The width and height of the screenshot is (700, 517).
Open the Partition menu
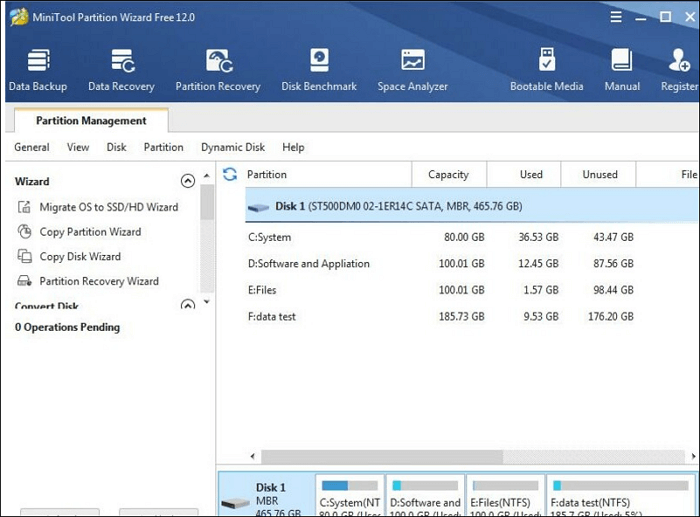[x=163, y=147]
